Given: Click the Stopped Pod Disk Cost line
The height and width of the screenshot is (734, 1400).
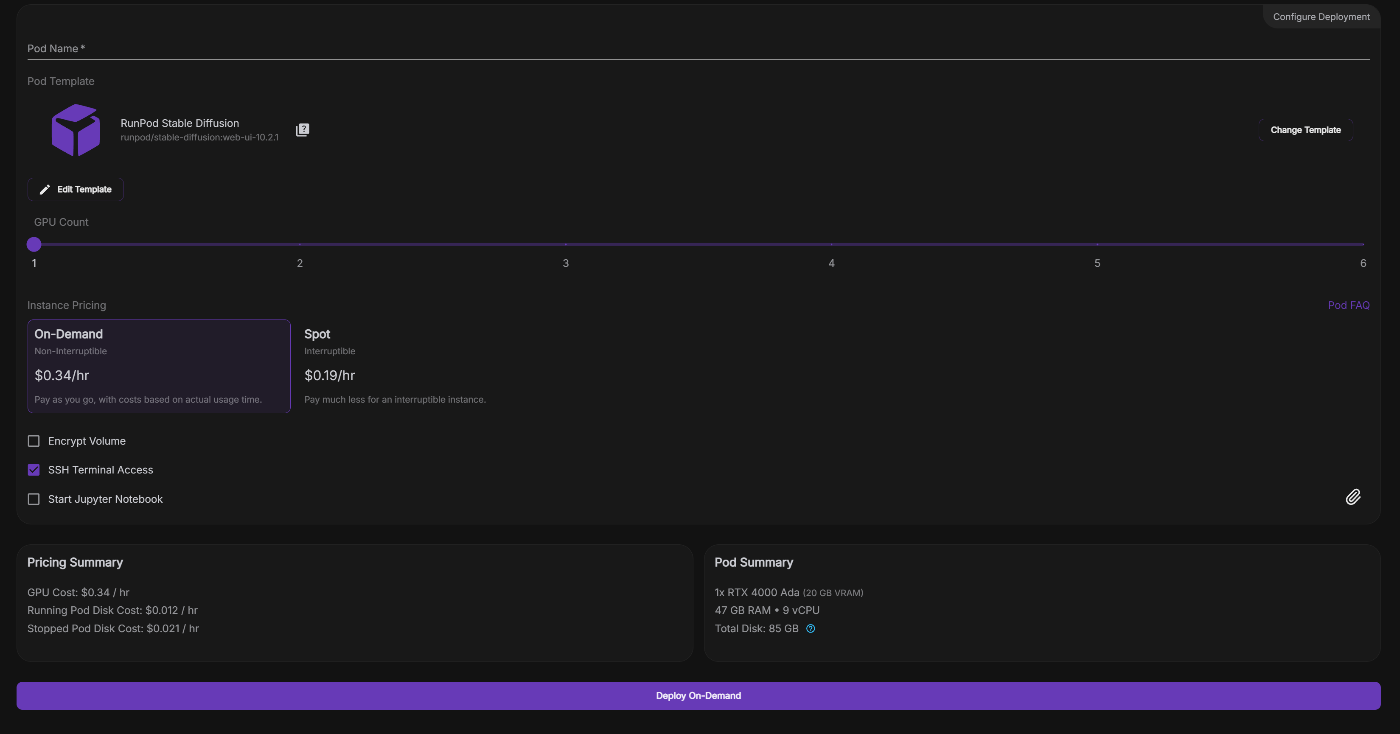Looking at the screenshot, I should coord(113,629).
